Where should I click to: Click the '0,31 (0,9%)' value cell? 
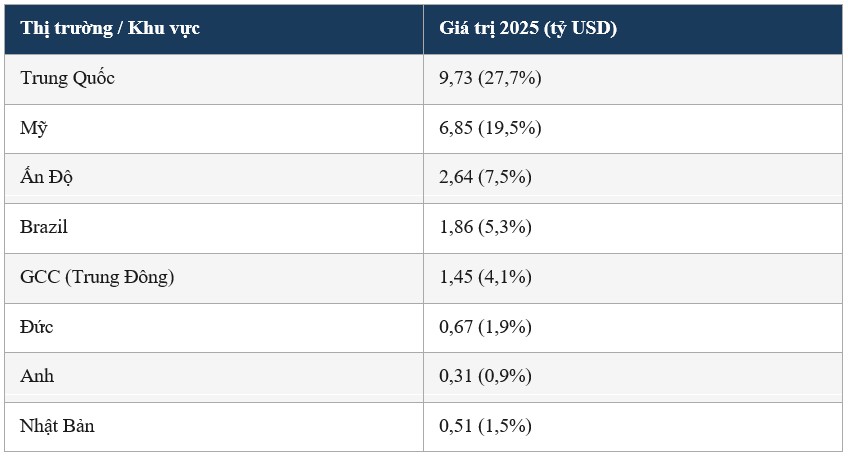pos(485,376)
